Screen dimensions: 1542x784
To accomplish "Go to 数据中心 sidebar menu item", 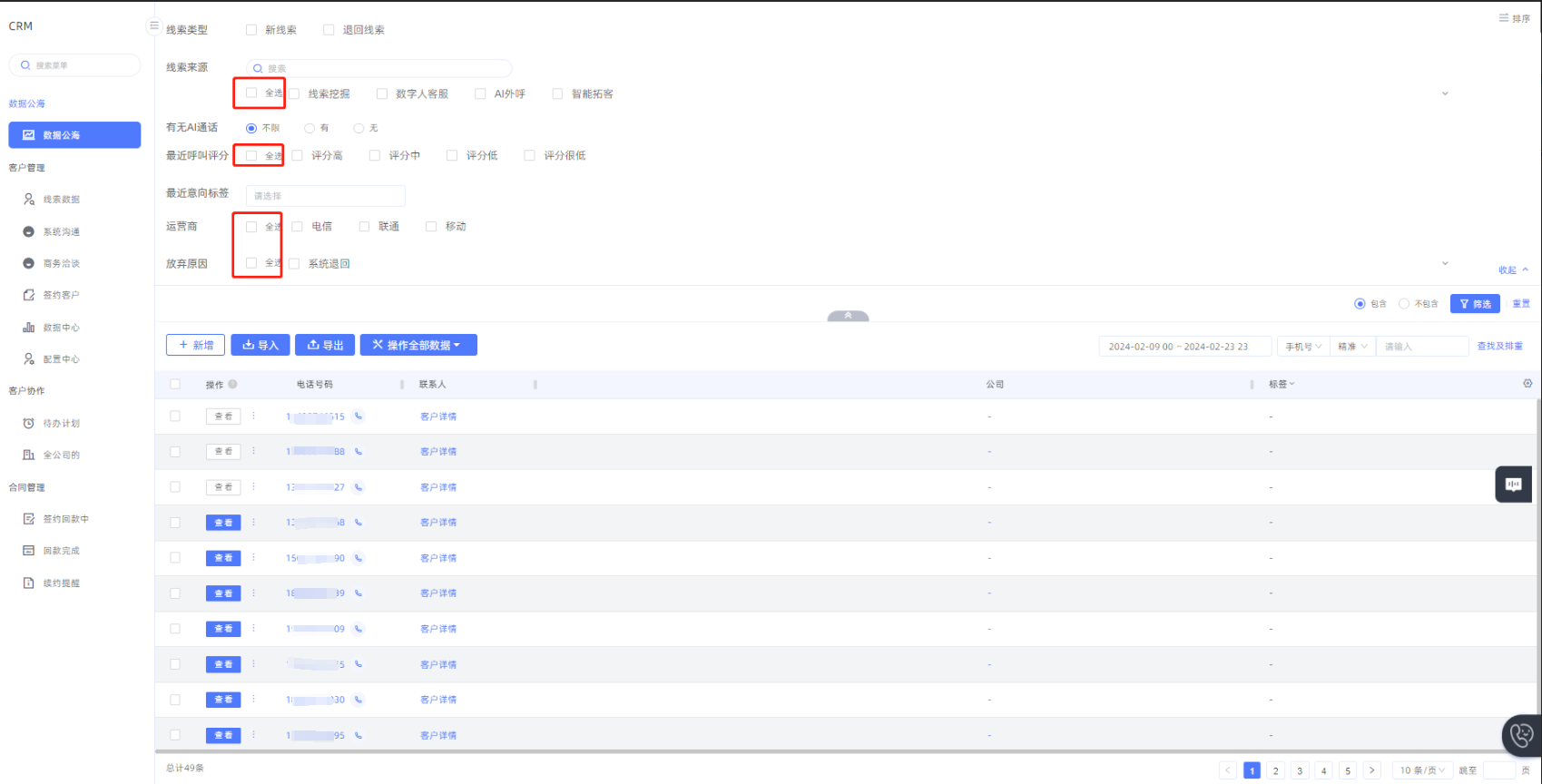I will tap(61, 328).
